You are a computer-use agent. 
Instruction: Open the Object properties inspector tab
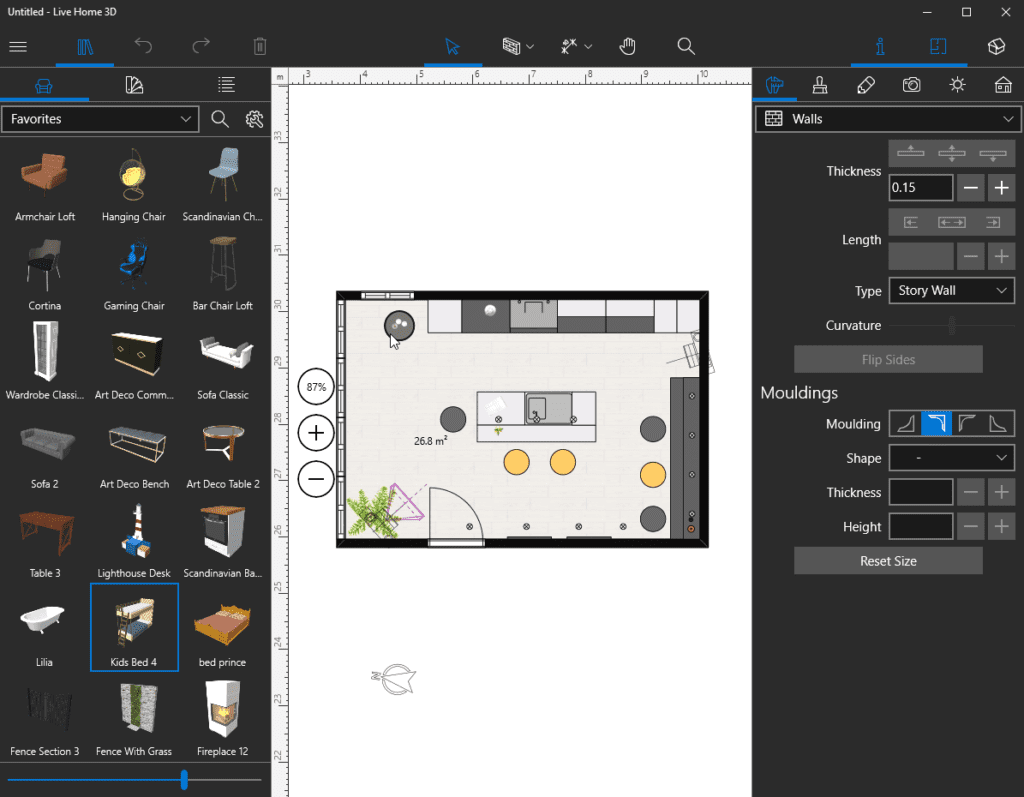coord(775,85)
